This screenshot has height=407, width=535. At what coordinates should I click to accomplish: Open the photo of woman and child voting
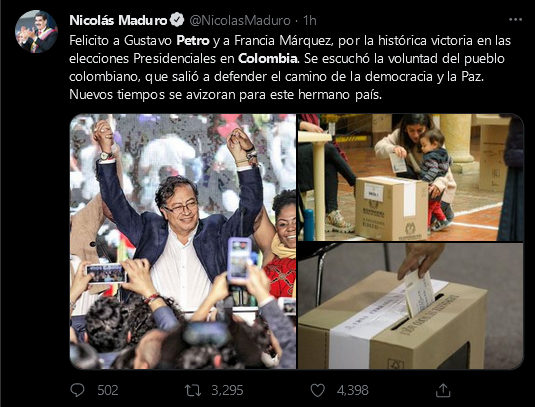[x=410, y=177]
